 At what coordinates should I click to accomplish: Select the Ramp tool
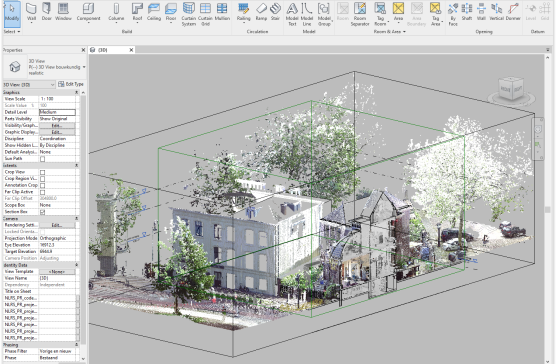pyautogui.click(x=261, y=11)
